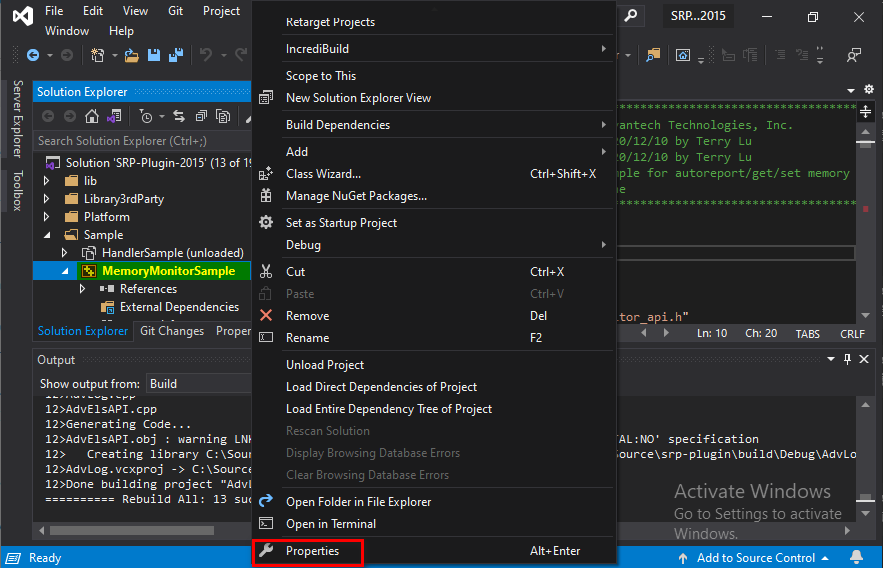This screenshot has width=883, height=568.
Task: Click the search magnifier icon in title bar
Action: click(631, 16)
